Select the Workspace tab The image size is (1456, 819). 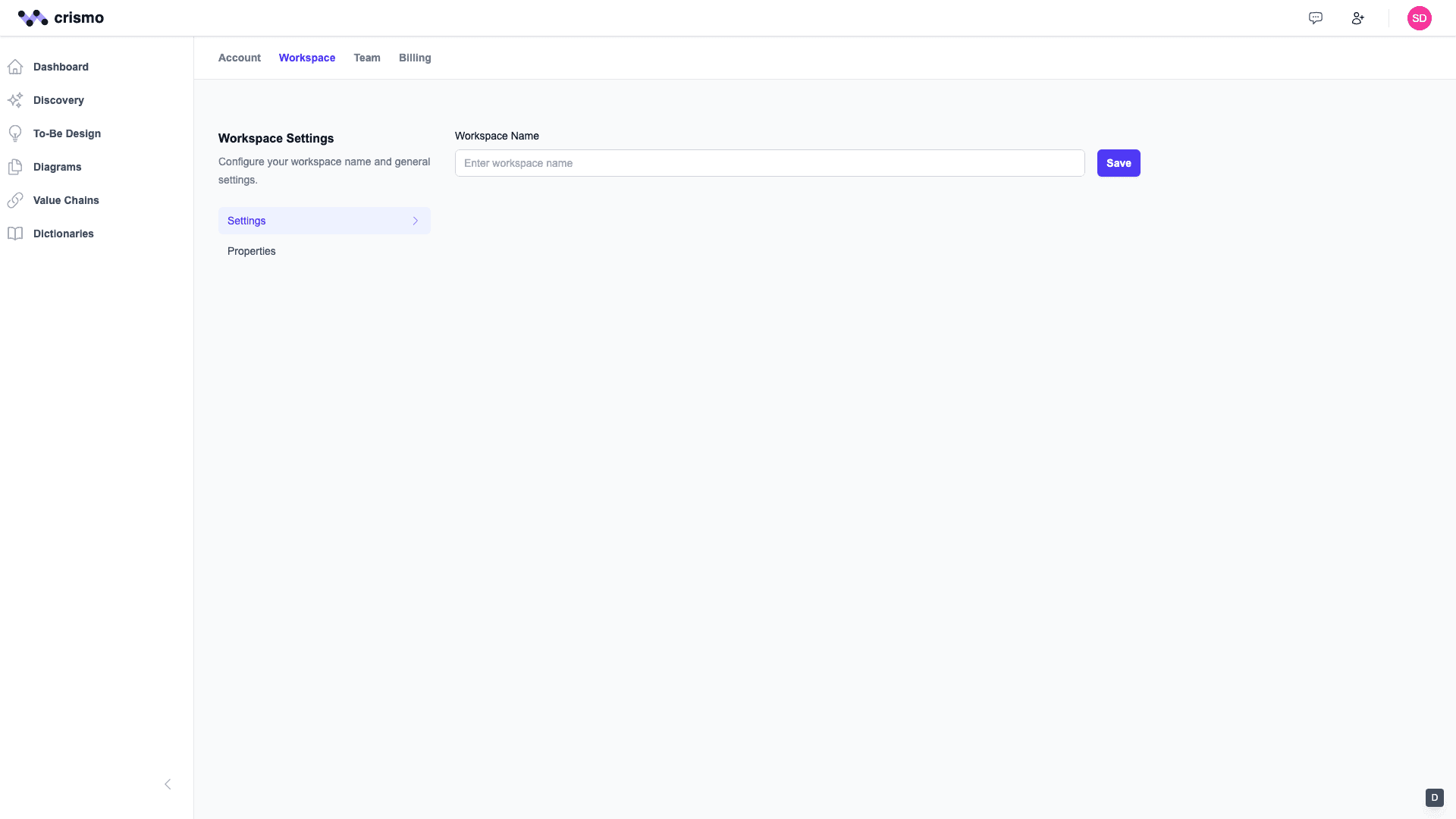306,58
